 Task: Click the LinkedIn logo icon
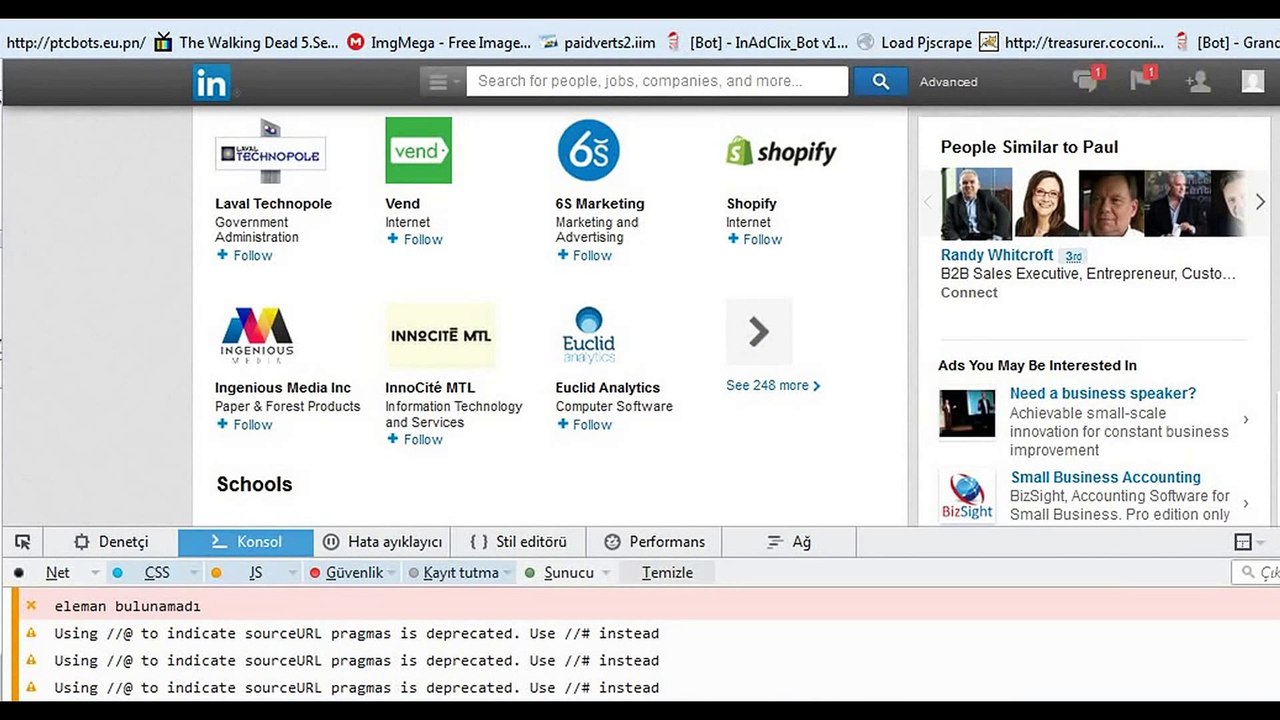pyautogui.click(x=211, y=82)
